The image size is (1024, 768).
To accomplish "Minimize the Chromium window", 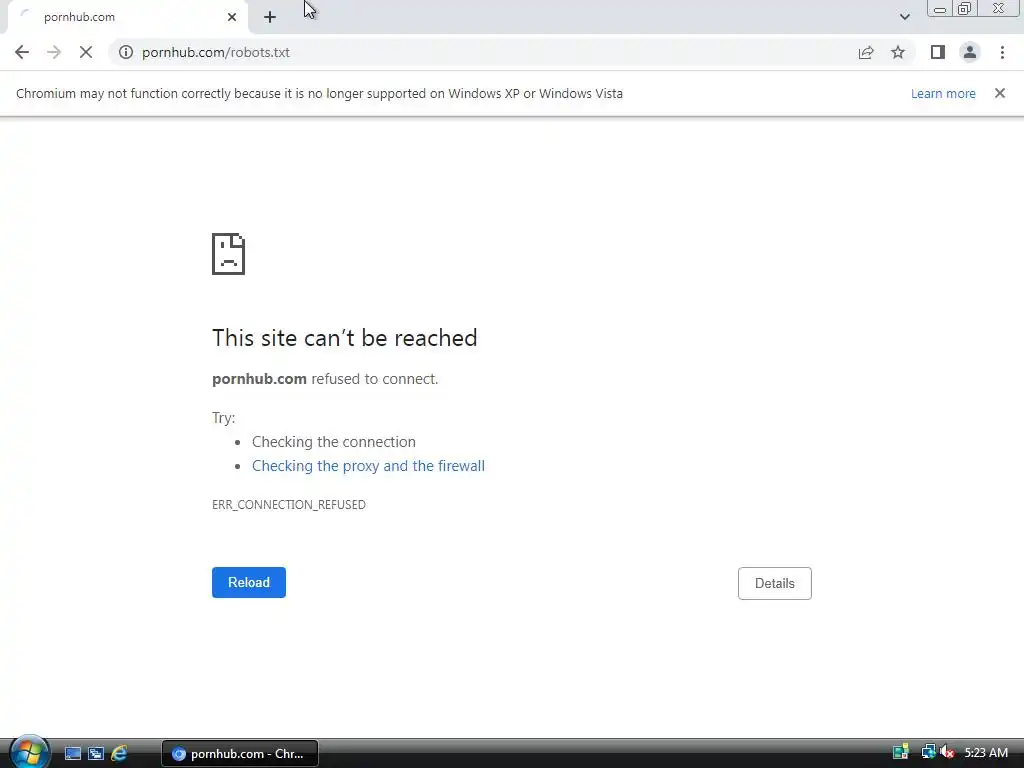I will (x=940, y=9).
